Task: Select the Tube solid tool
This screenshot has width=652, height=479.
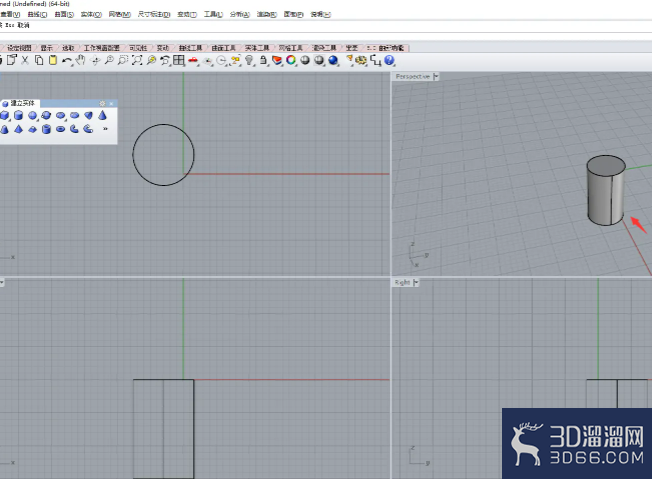Action: coord(47,129)
